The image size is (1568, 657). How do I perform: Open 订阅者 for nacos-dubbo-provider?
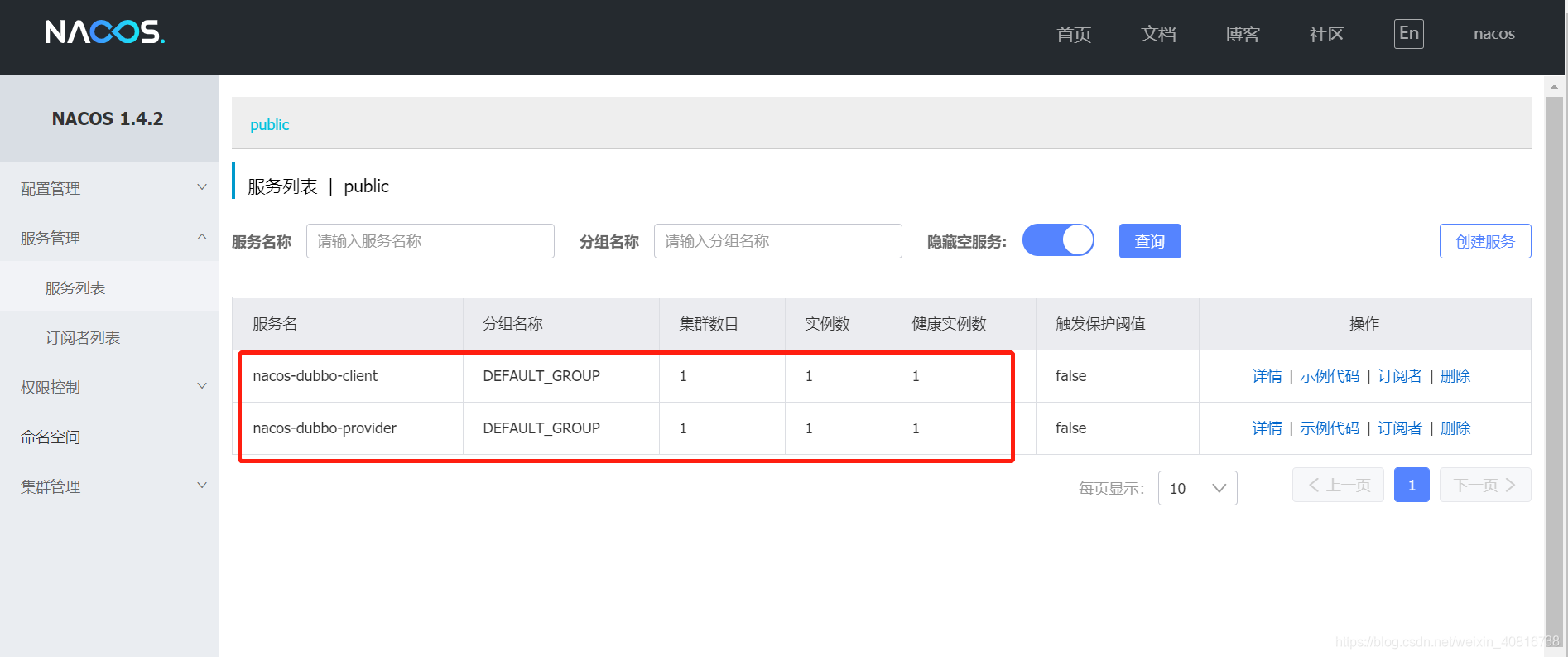[1400, 428]
